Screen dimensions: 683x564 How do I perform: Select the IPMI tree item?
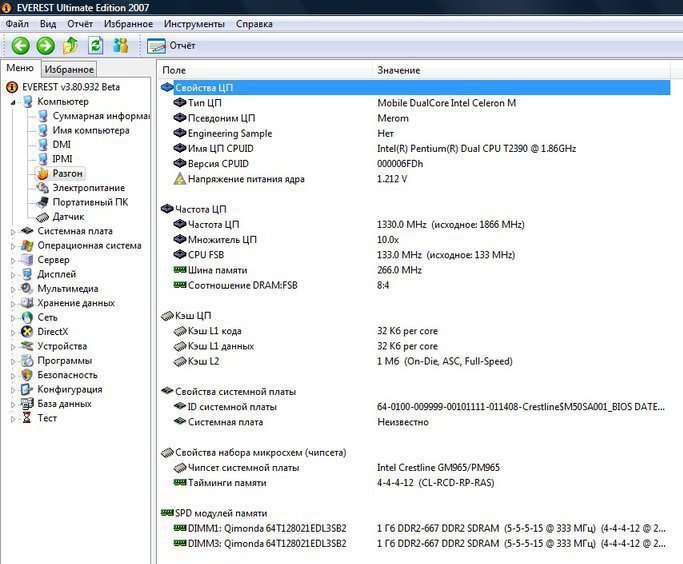(62, 159)
